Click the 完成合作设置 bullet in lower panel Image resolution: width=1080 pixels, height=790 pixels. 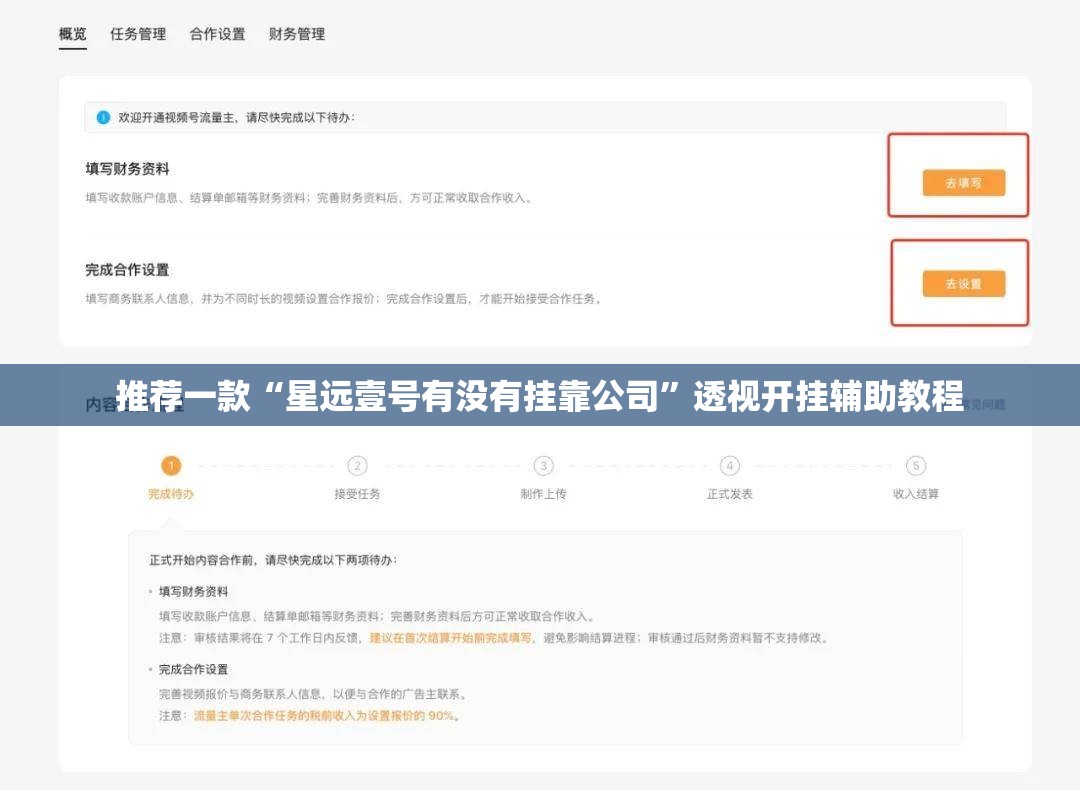pos(193,669)
